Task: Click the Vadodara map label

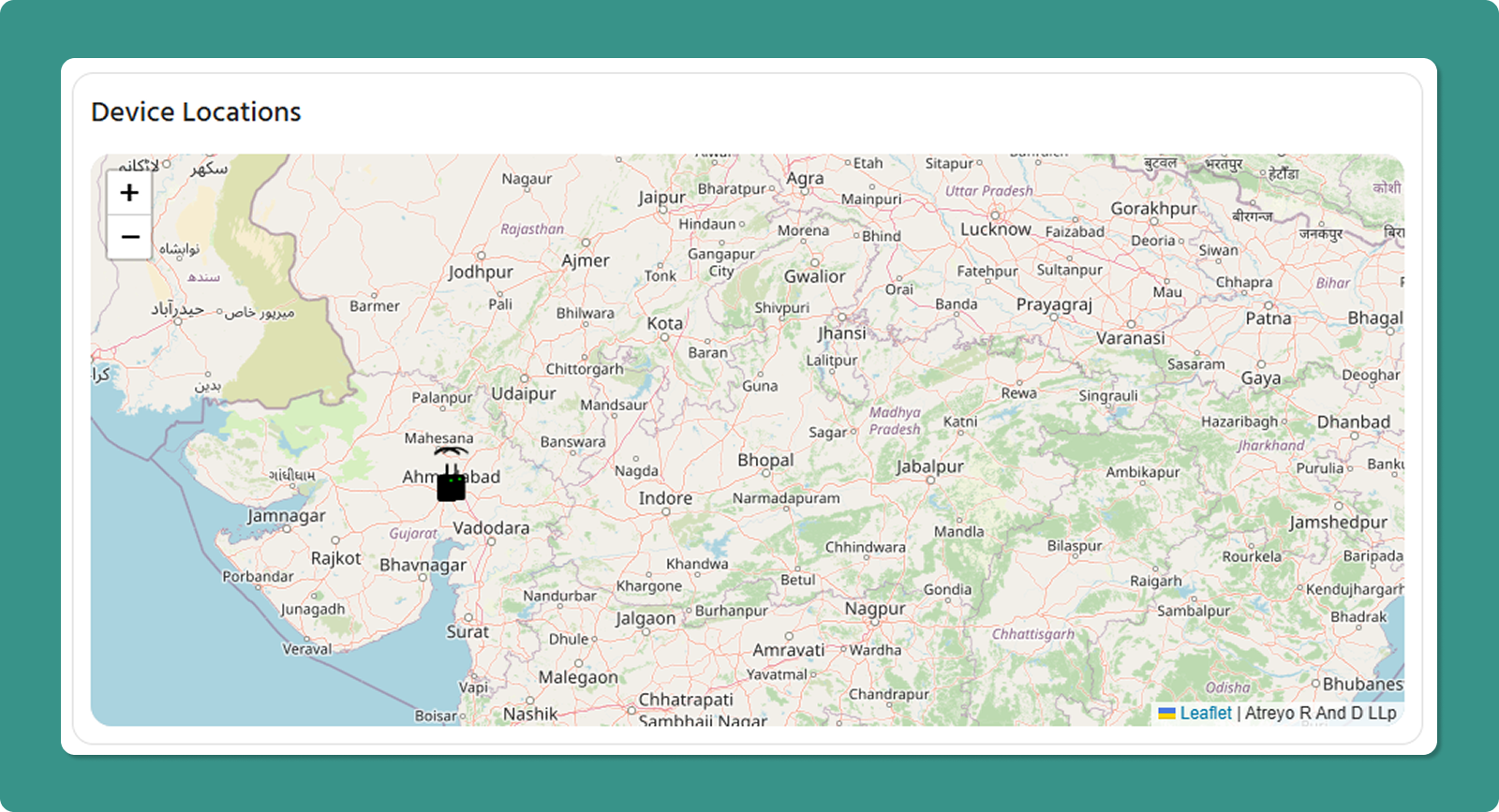Action: (491, 528)
